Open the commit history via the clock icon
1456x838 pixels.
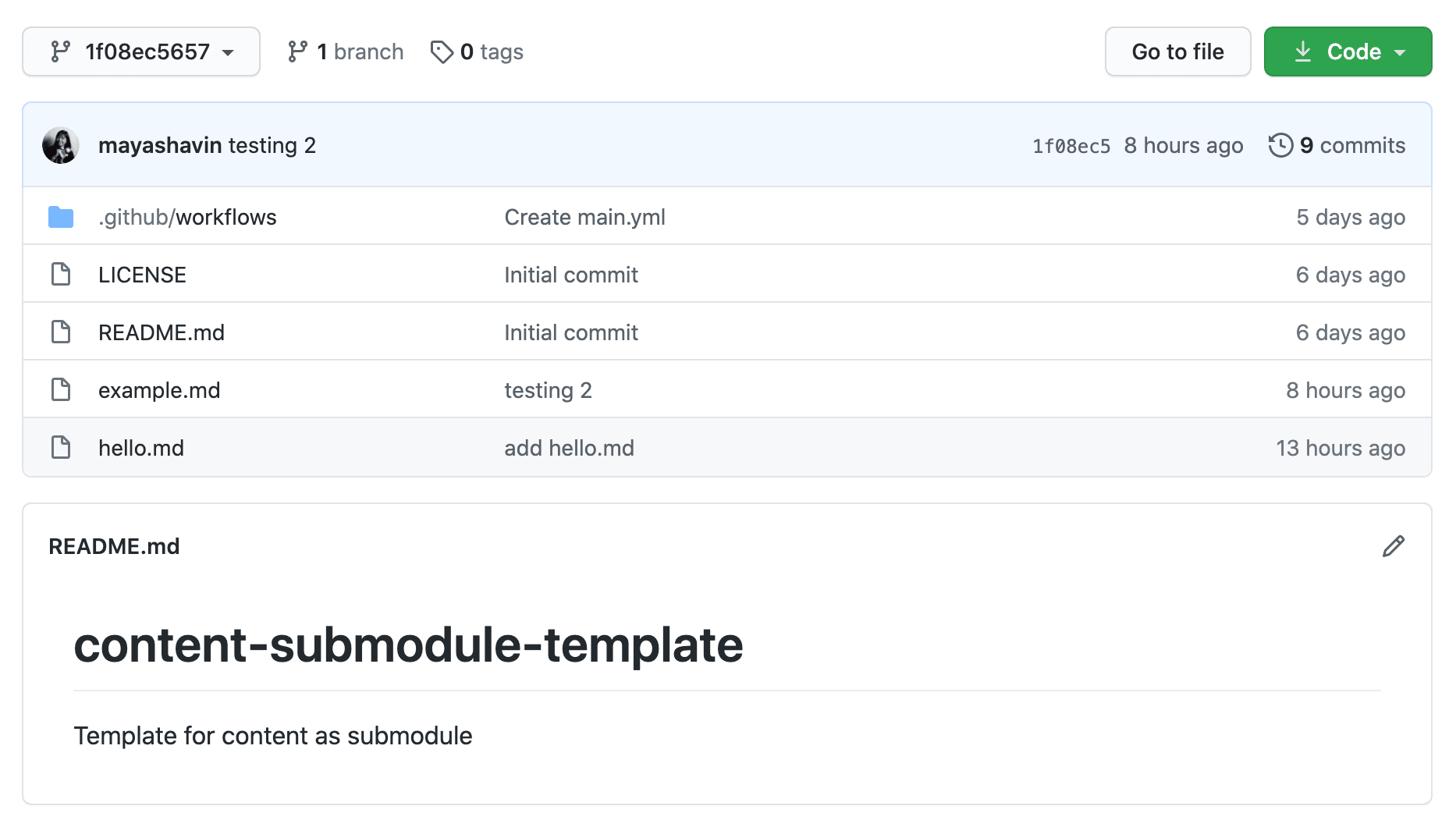1280,145
